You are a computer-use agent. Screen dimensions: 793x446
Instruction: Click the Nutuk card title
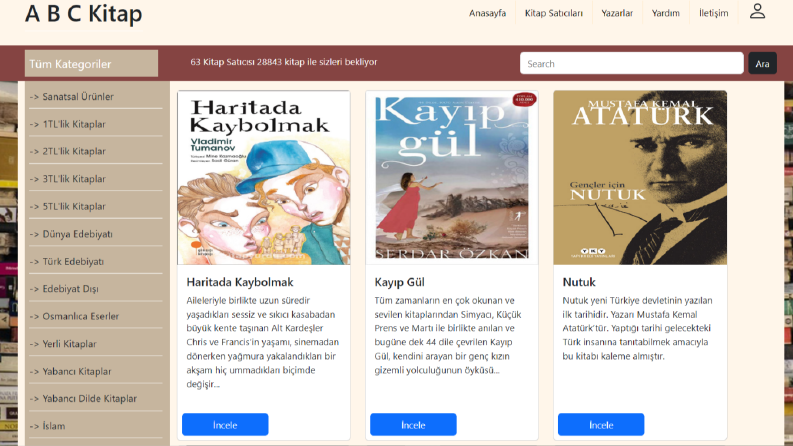[579, 282]
